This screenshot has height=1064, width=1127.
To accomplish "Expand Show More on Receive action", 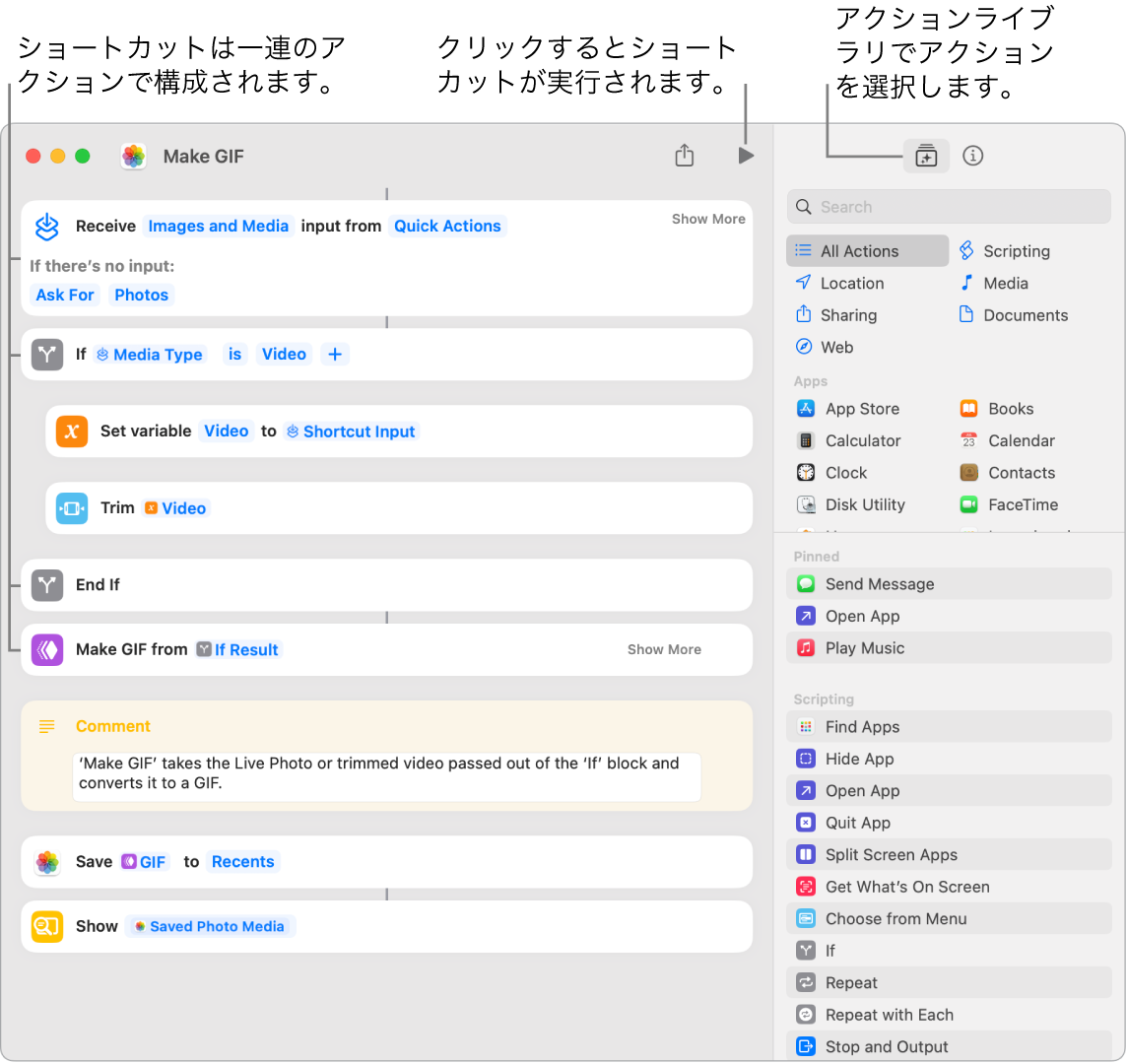I will click(708, 219).
